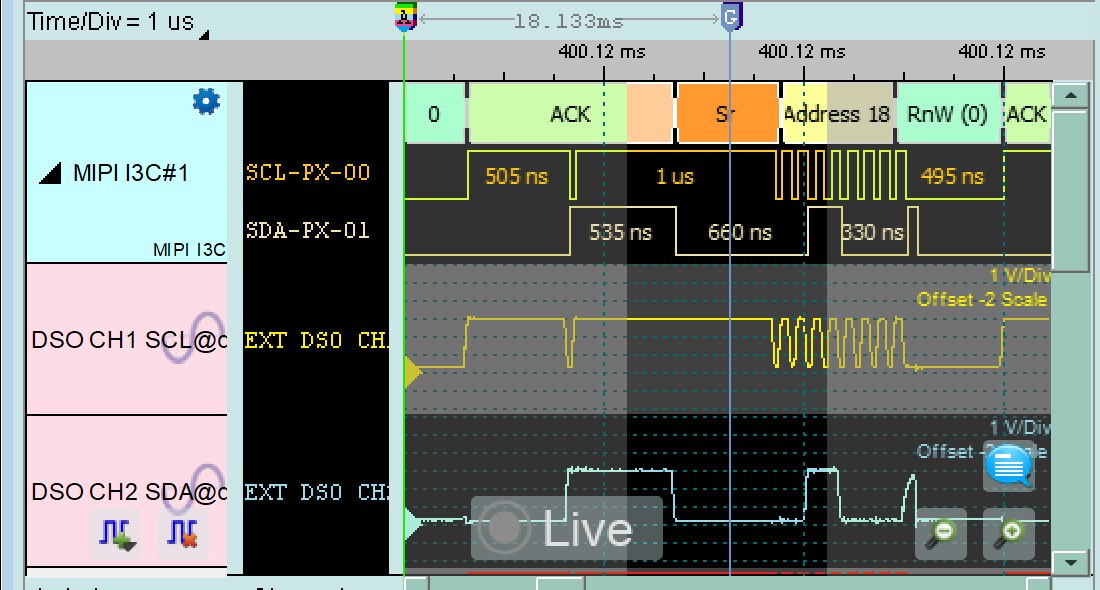Click the decoded Sr packet block
1100x590 pixels.
pyautogui.click(x=727, y=114)
